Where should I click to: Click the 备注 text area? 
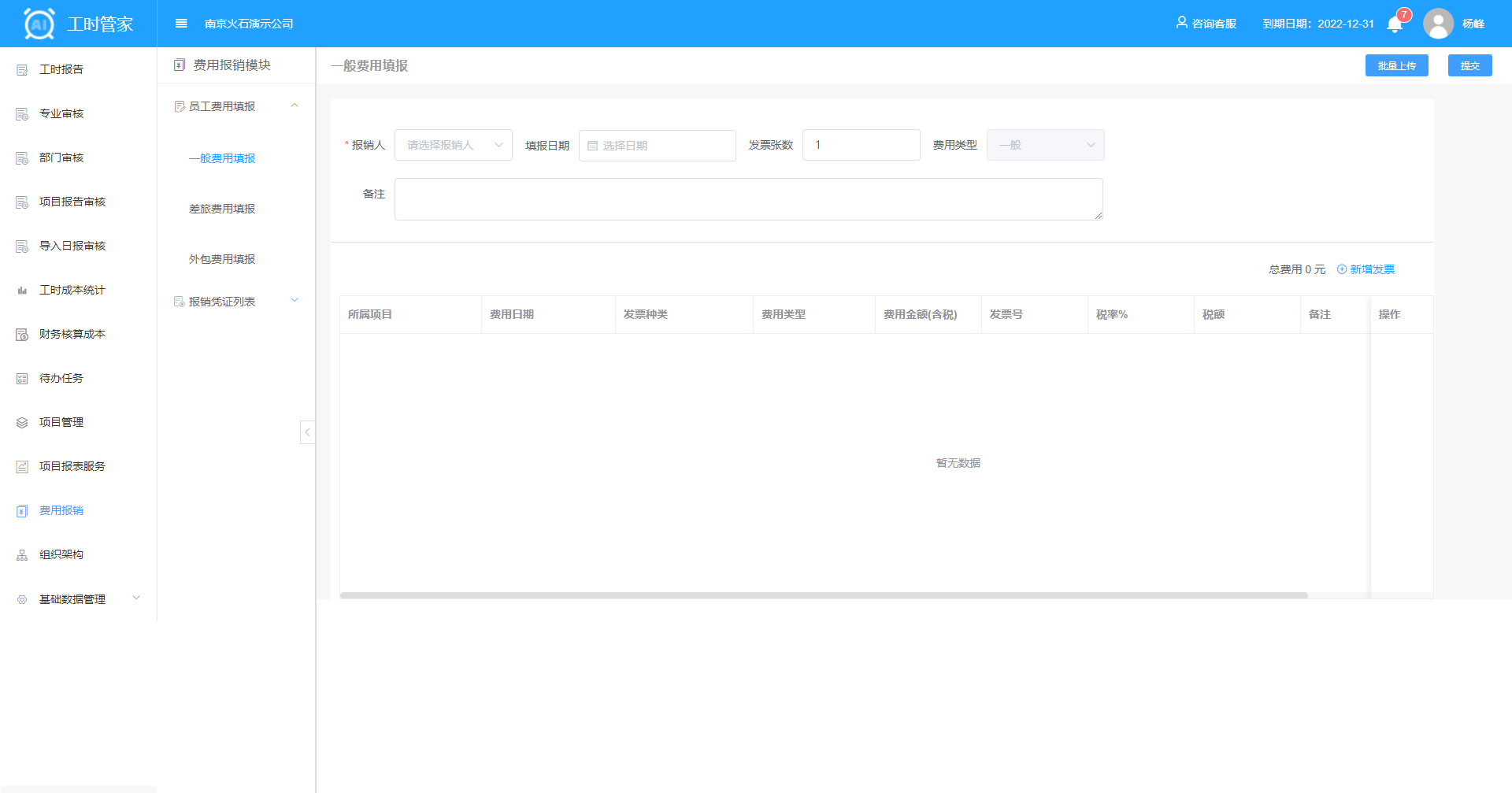(x=748, y=199)
